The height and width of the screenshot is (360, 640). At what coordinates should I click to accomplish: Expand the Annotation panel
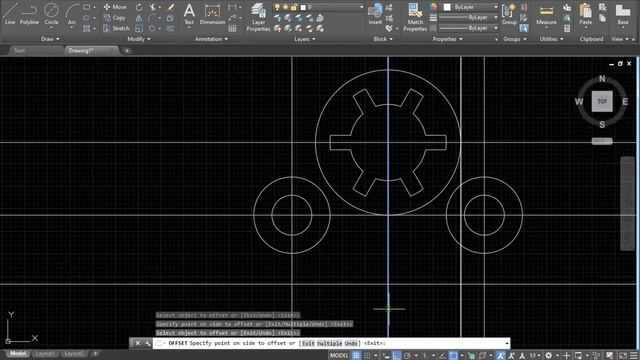[211, 39]
